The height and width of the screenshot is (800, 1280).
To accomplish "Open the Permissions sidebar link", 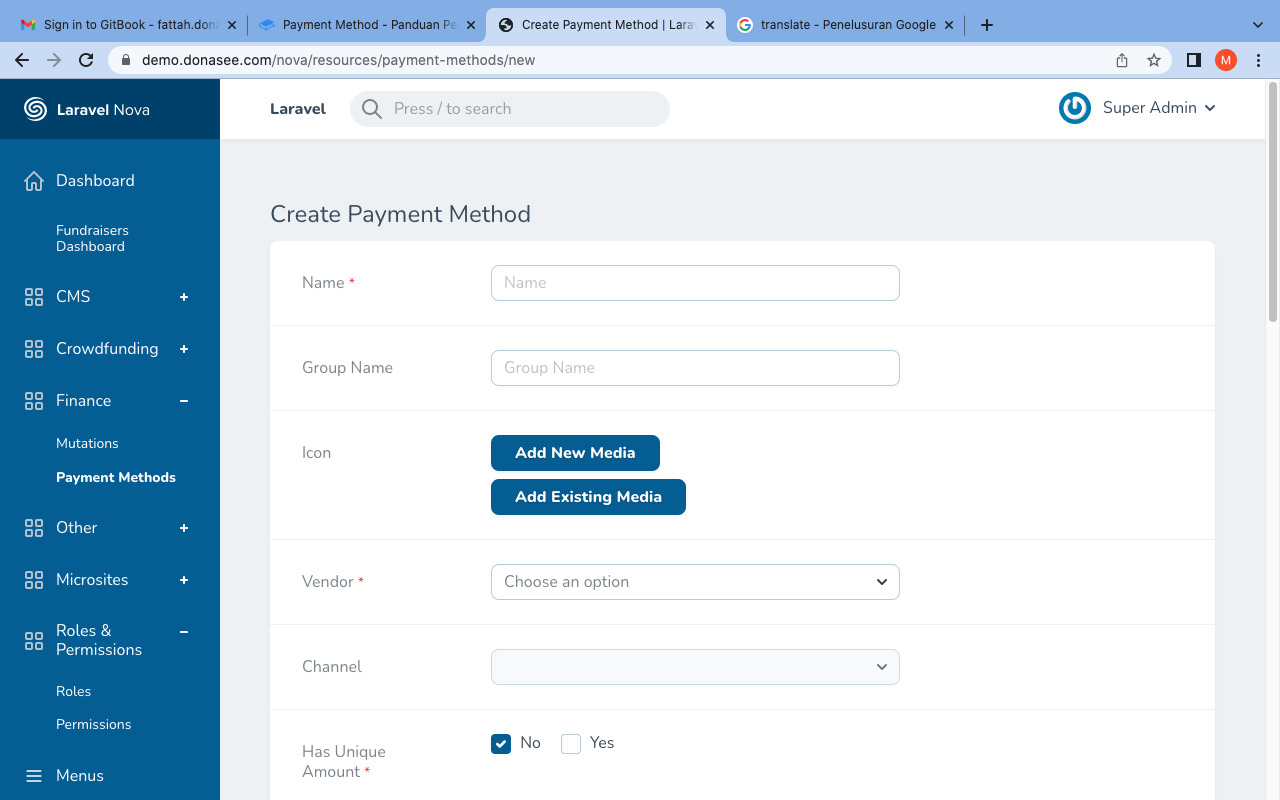I will [x=93, y=723].
